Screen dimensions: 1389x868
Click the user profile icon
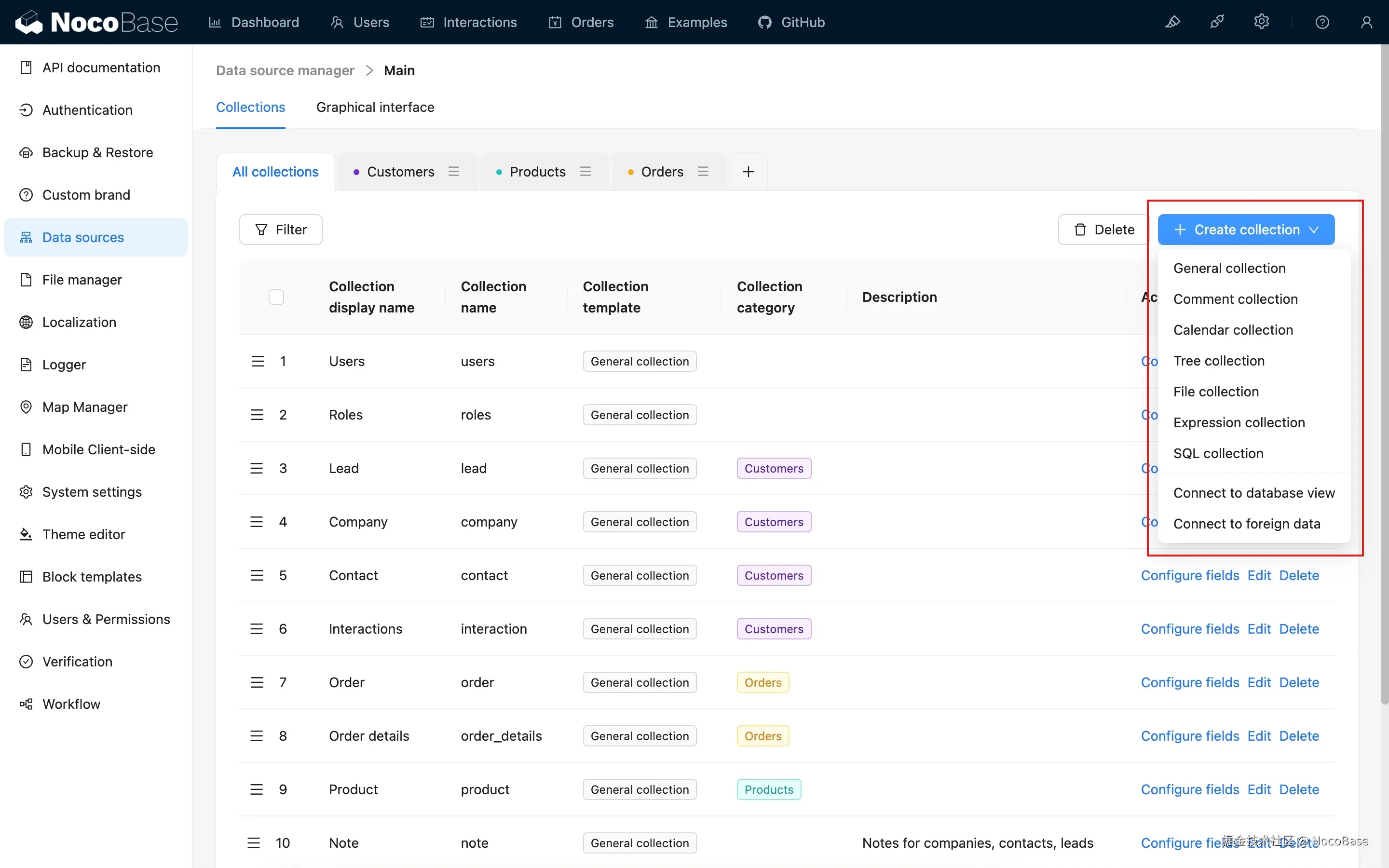tap(1366, 22)
